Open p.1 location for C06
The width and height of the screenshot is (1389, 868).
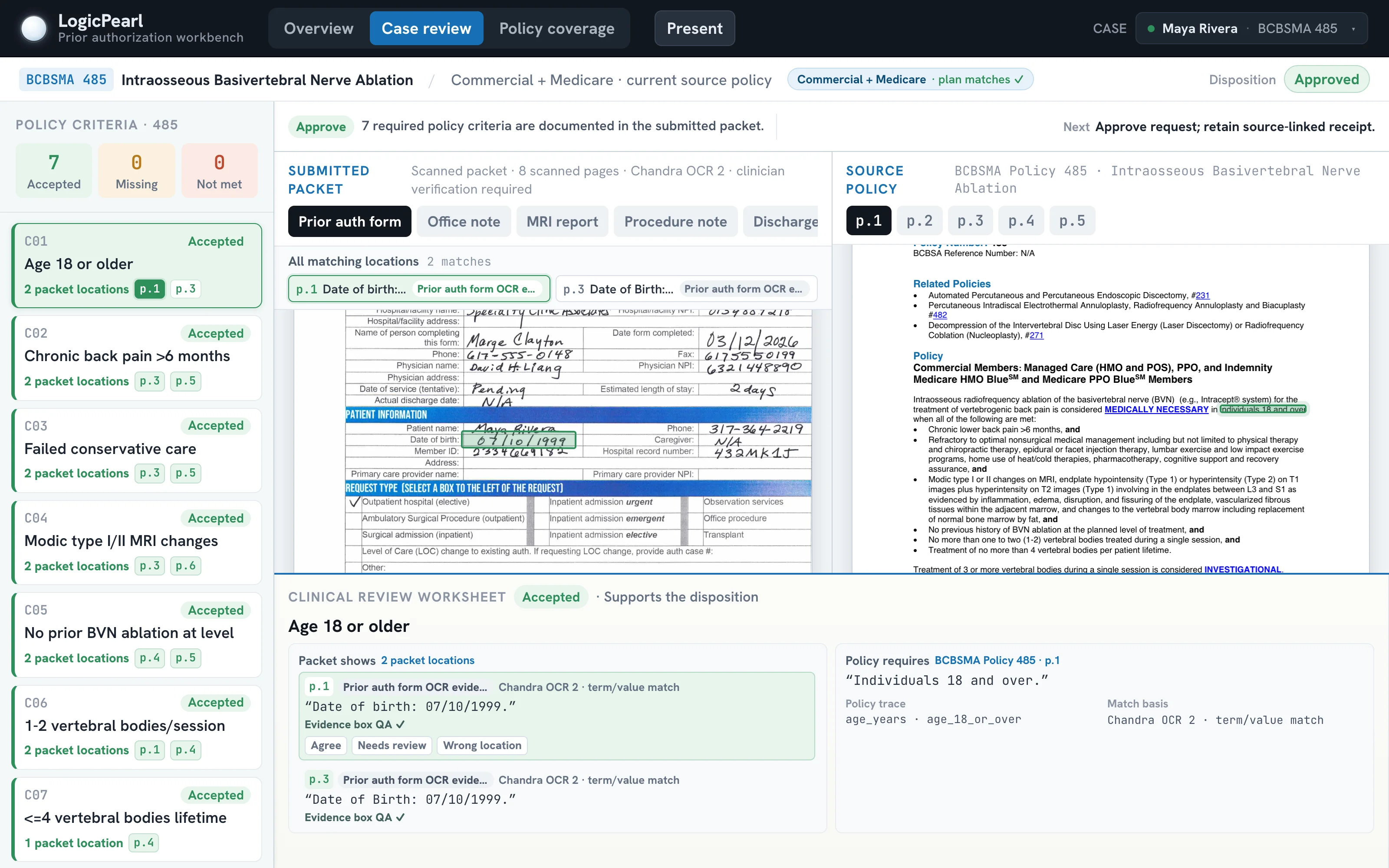pos(150,750)
